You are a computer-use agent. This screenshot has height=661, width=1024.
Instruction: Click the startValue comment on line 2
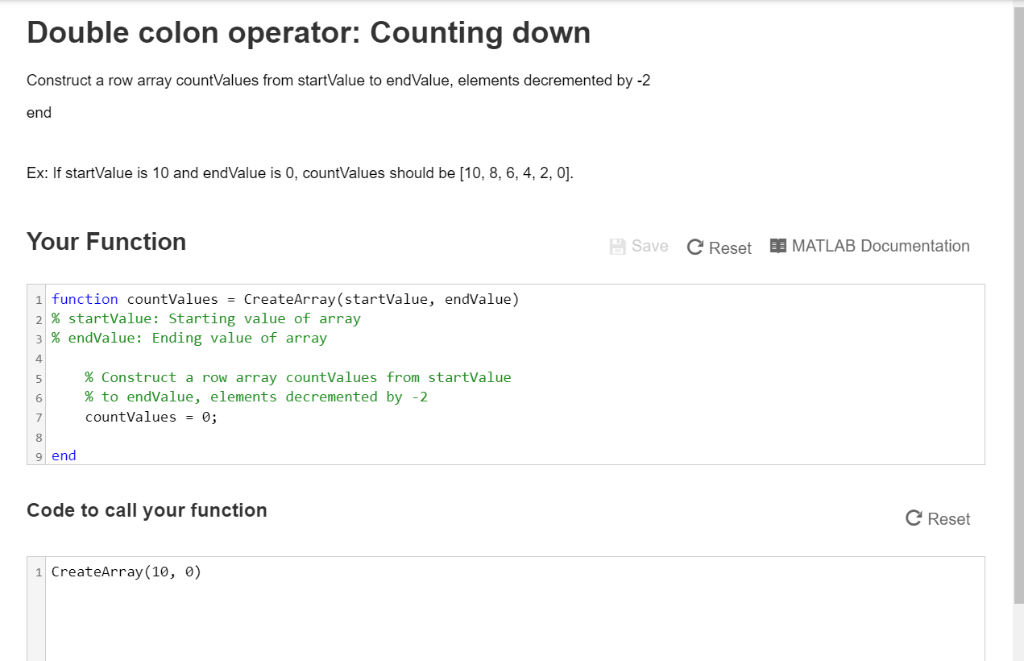[206, 319]
